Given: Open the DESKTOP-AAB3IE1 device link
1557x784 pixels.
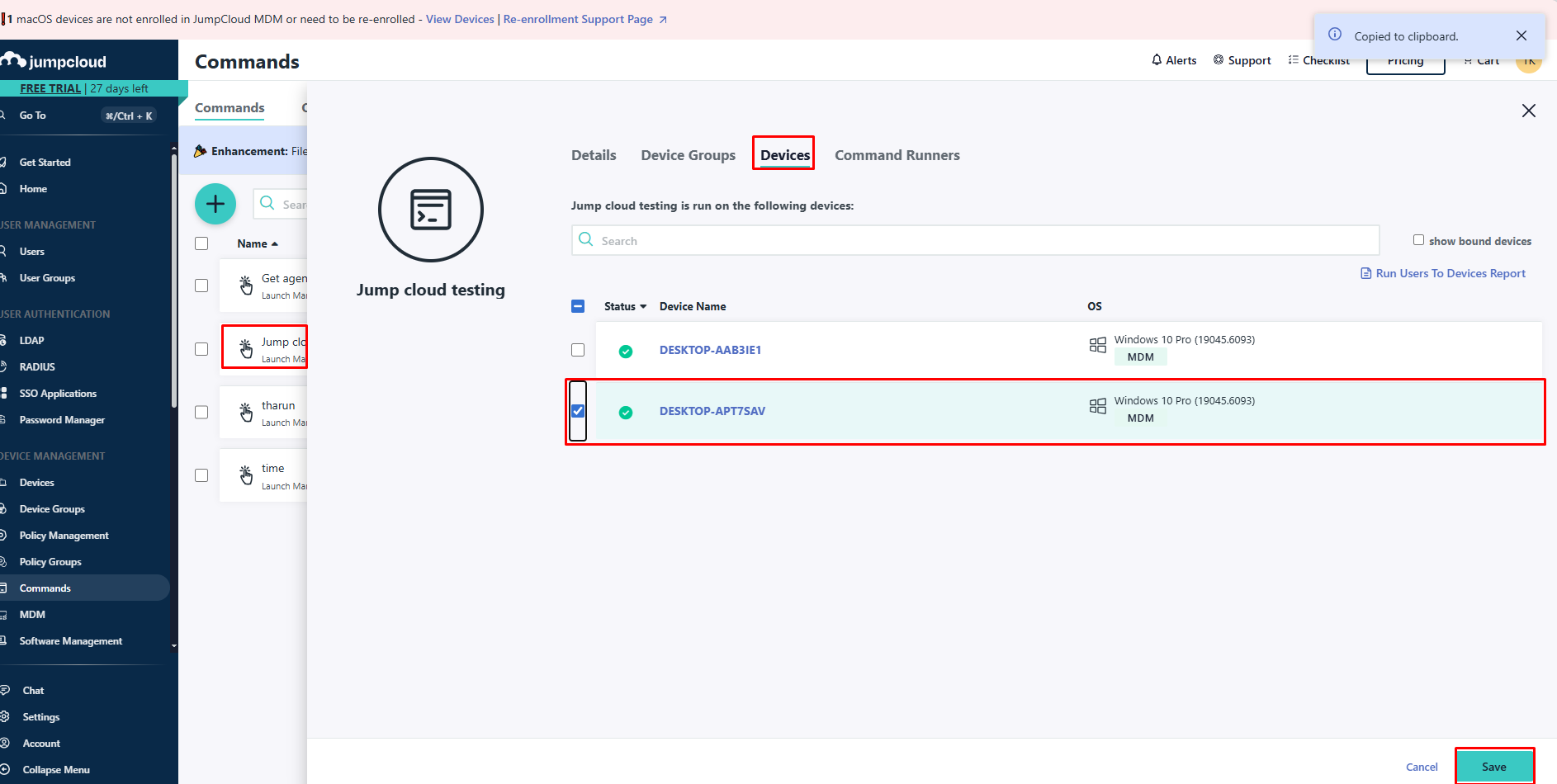Looking at the screenshot, I should pyautogui.click(x=710, y=350).
